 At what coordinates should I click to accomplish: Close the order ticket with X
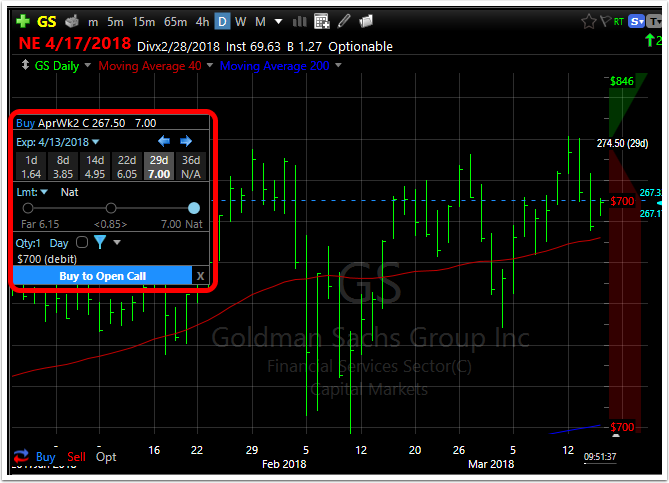200,276
